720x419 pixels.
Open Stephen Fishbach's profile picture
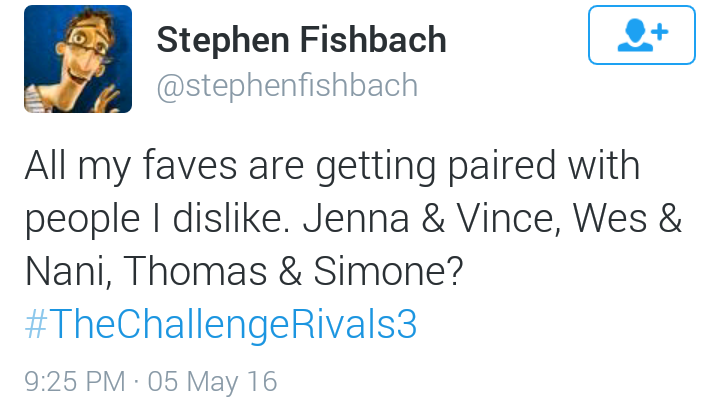tap(78, 59)
